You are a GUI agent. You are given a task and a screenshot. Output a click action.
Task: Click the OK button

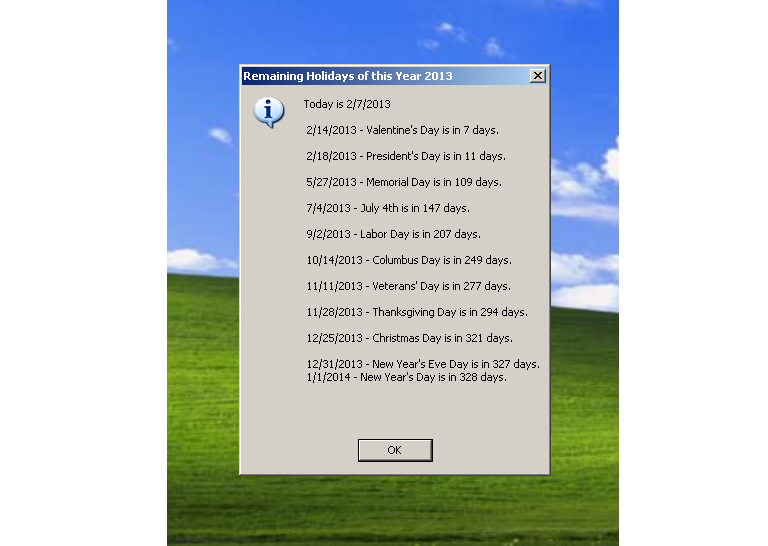point(395,450)
